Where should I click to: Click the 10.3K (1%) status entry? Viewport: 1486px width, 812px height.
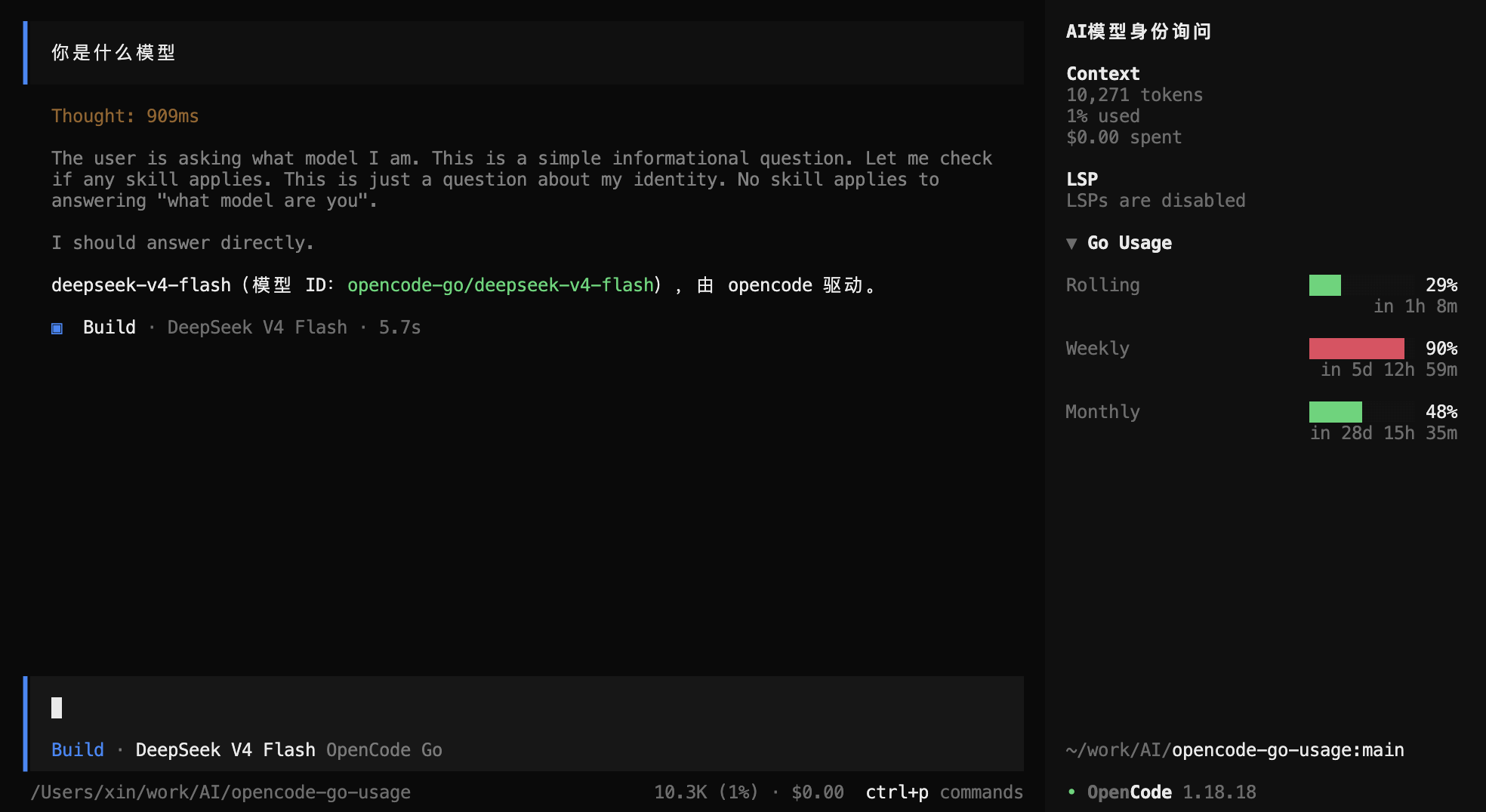(x=706, y=792)
